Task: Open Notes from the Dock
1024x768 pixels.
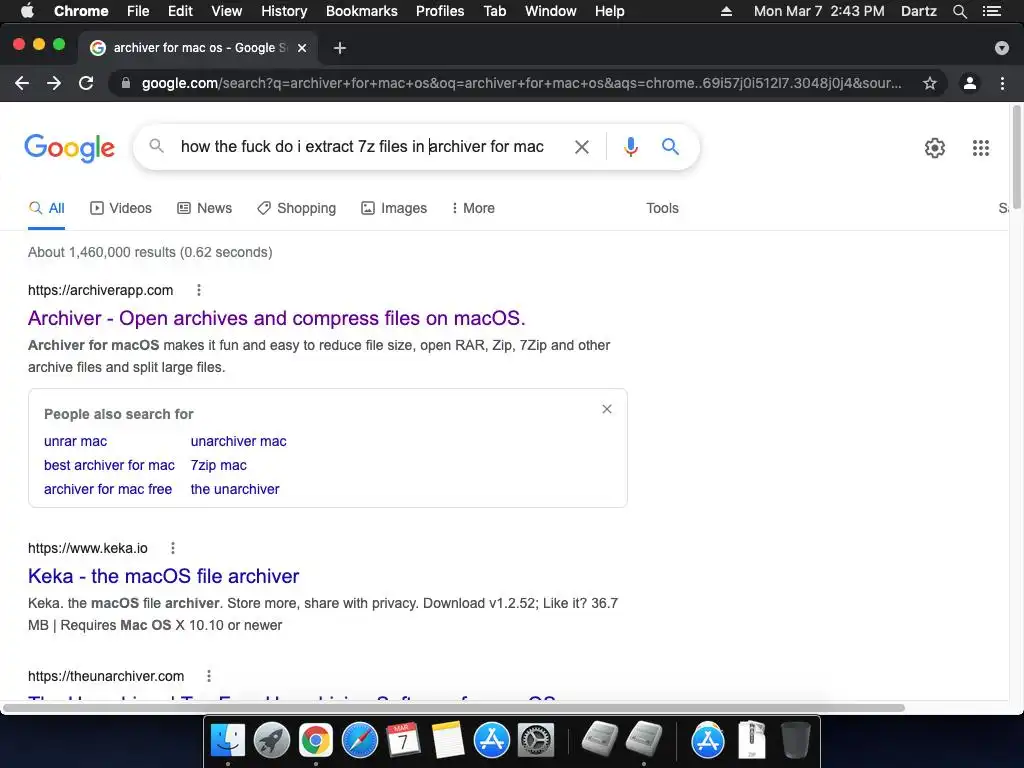Action: click(448, 741)
